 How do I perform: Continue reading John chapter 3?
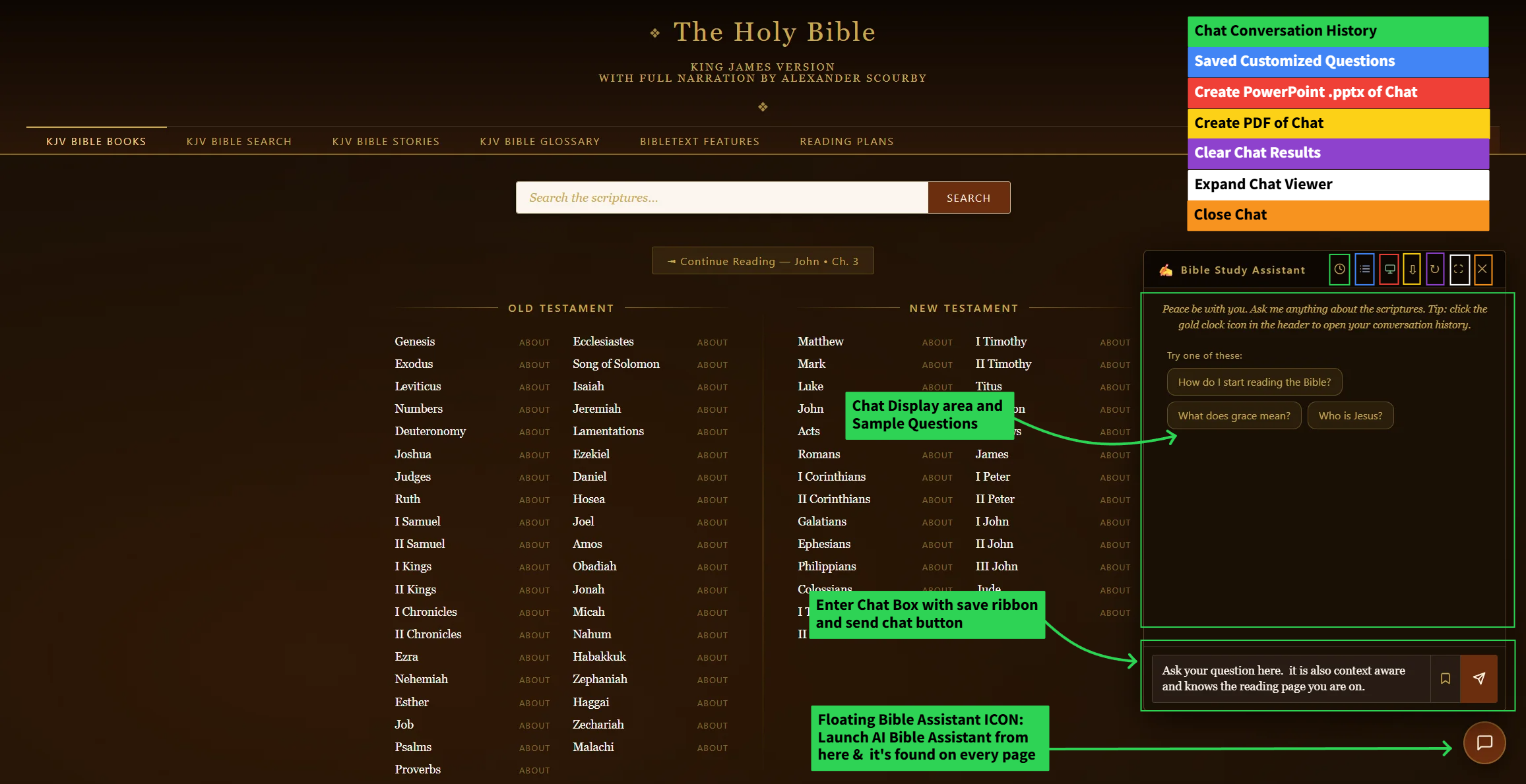pyautogui.click(x=763, y=261)
